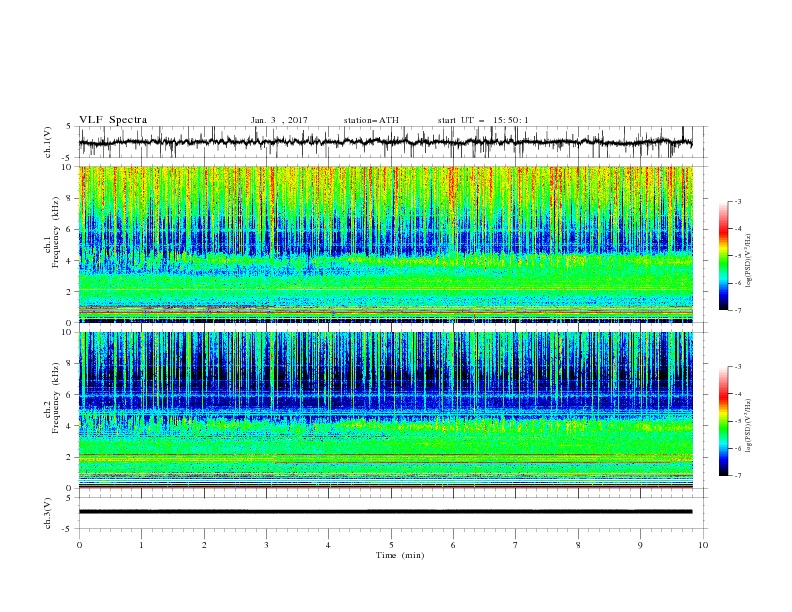Click the "ch.1(V)" waveform axis label

coord(48,142)
